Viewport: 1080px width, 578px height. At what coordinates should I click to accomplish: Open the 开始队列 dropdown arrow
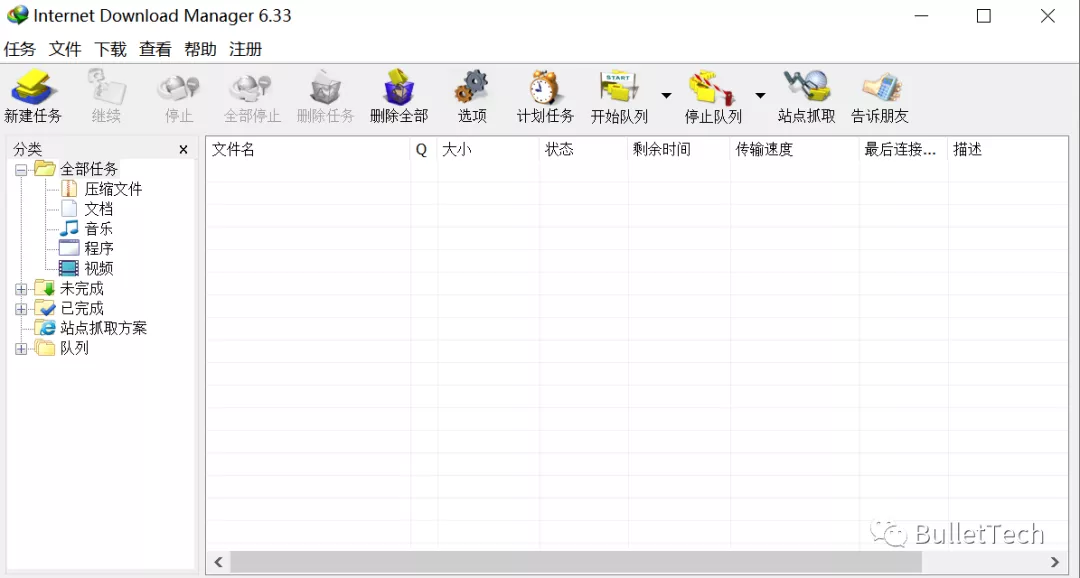point(664,95)
